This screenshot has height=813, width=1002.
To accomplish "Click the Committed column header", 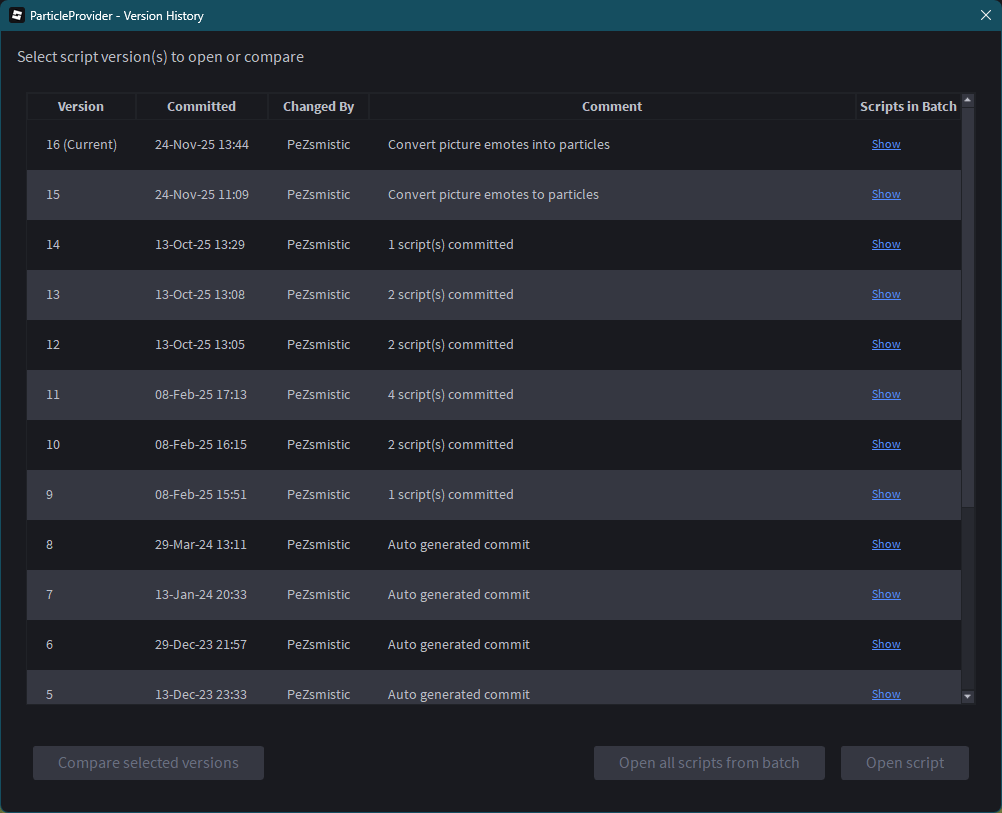I will (x=201, y=106).
